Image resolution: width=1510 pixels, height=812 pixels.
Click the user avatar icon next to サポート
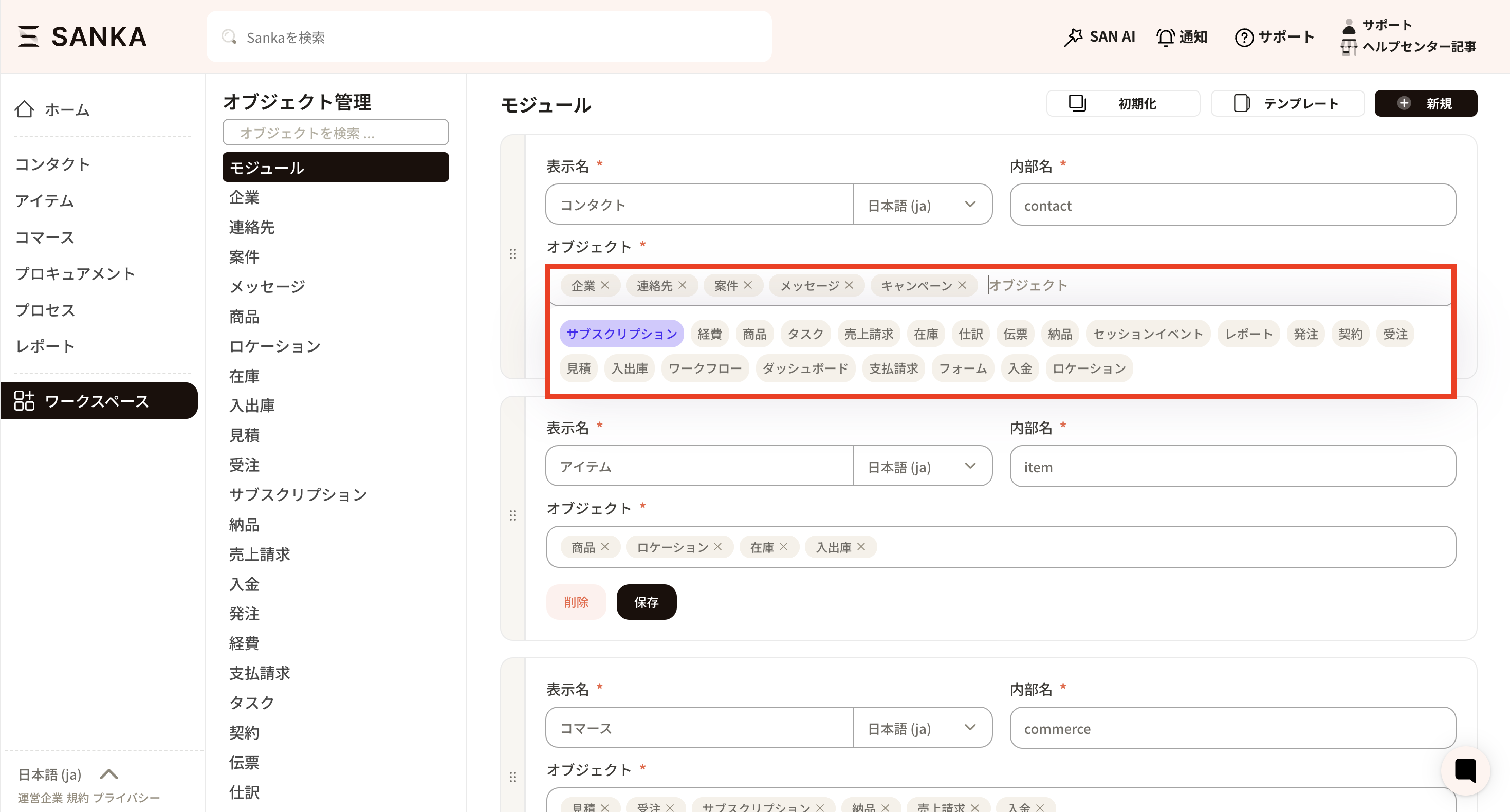tap(1349, 26)
